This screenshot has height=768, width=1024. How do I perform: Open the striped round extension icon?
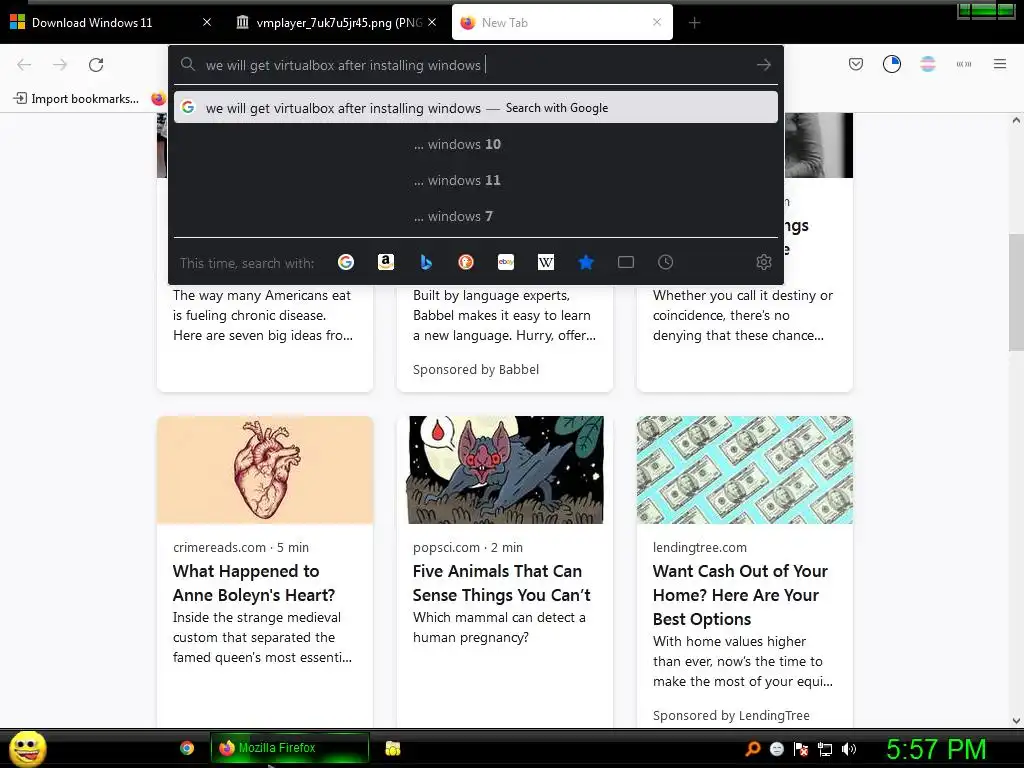pos(927,64)
